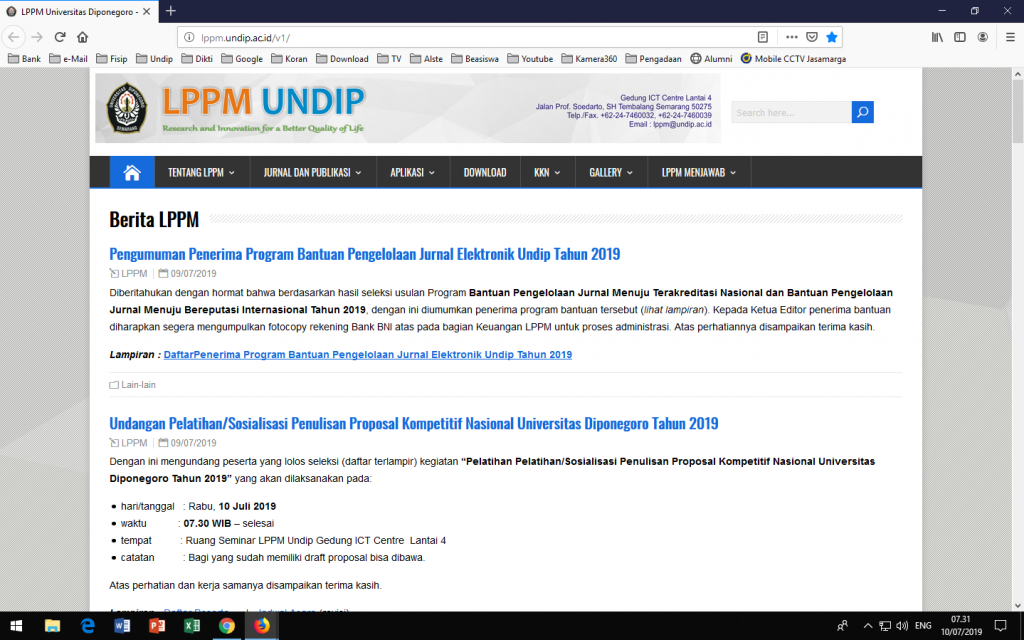The image size is (1024, 640).
Task: Expand Jurnal dan Publikasi dropdown
Action: pyautogui.click(x=312, y=172)
